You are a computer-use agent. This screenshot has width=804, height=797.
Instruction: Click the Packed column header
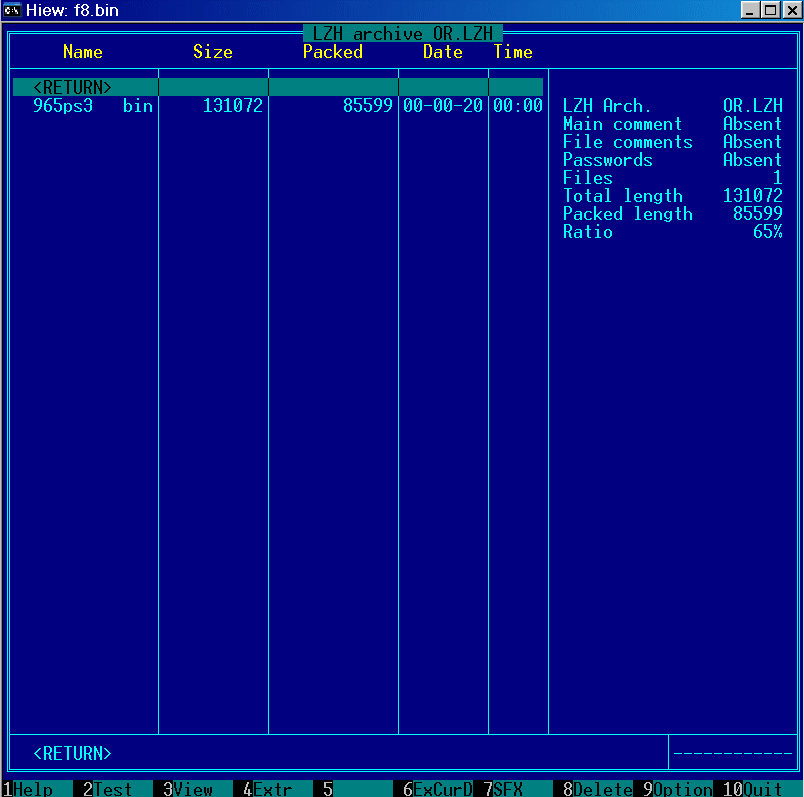click(332, 52)
